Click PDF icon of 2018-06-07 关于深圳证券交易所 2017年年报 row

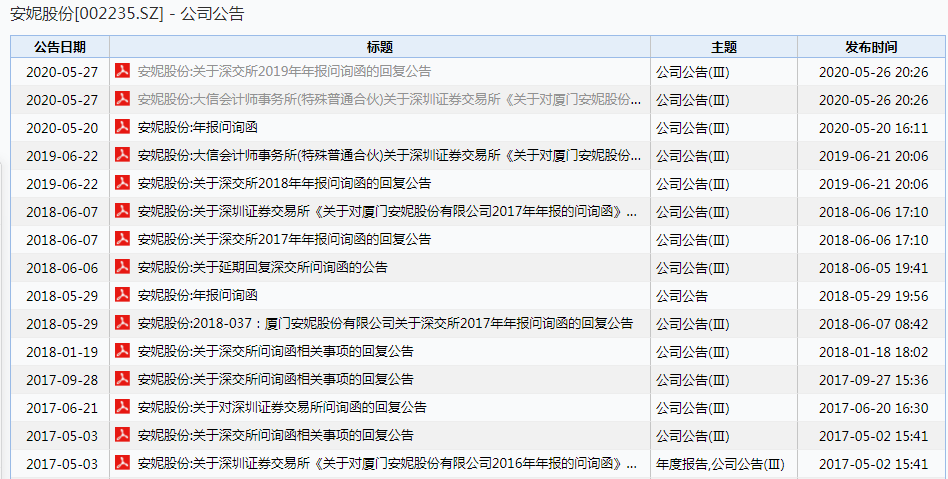tap(123, 210)
